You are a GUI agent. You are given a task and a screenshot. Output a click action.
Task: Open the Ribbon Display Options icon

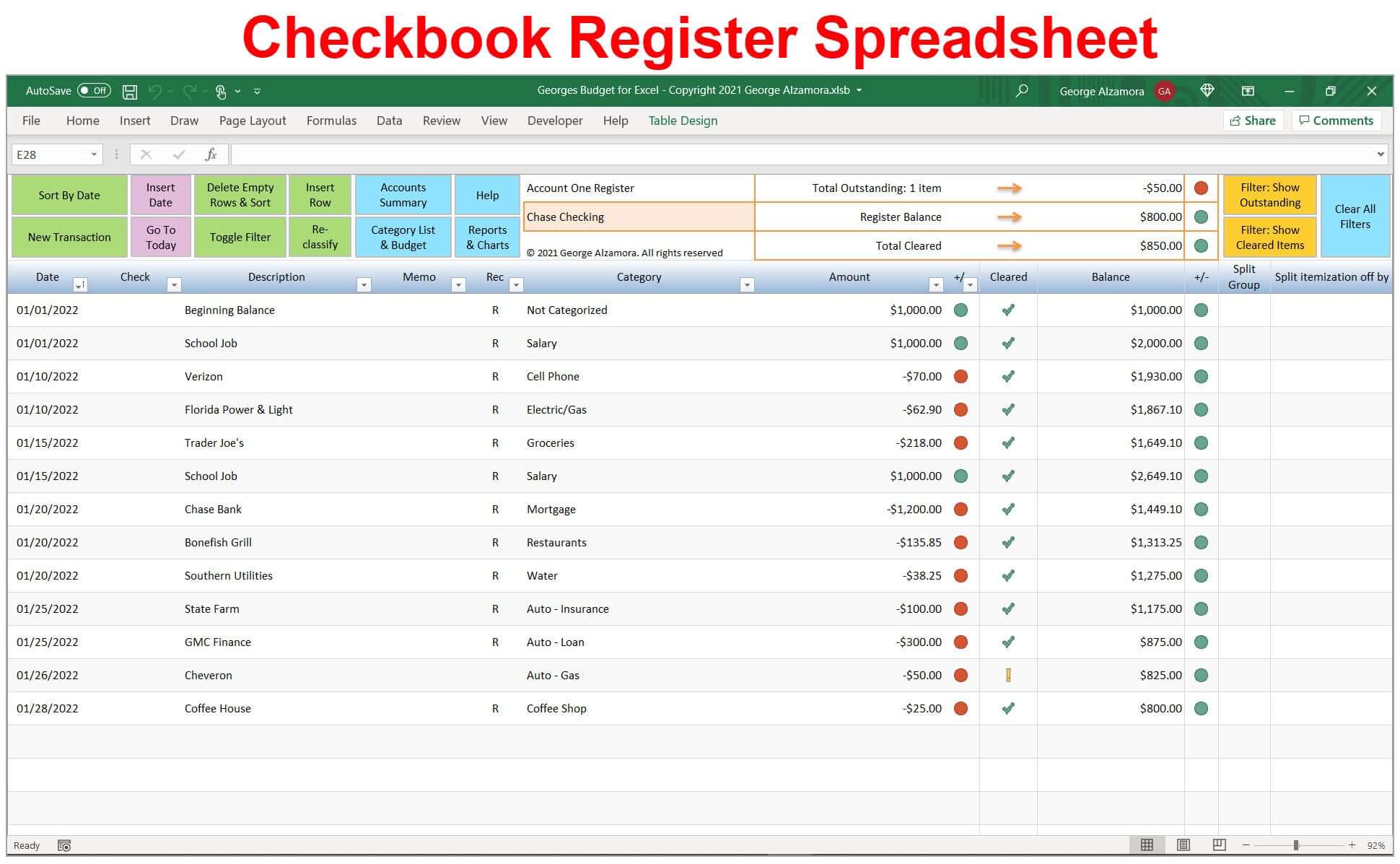[1248, 91]
